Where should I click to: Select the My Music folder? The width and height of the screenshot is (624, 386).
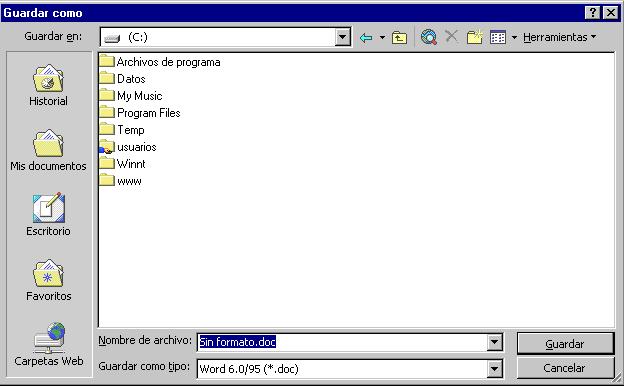pos(131,96)
